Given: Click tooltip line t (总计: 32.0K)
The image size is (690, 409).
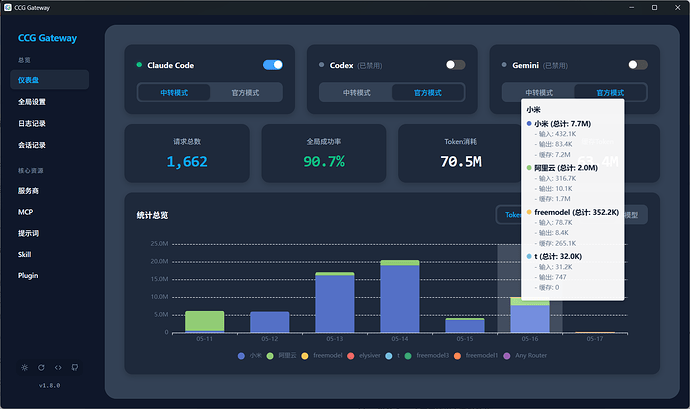Looking at the screenshot, I should pyautogui.click(x=554, y=256).
